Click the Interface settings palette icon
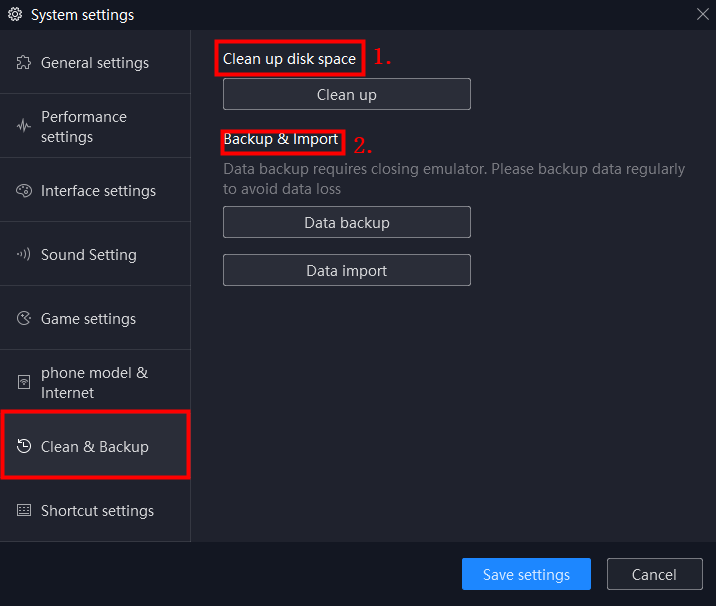Image resolution: width=716 pixels, height=606 pixels. tap(24, 190)
